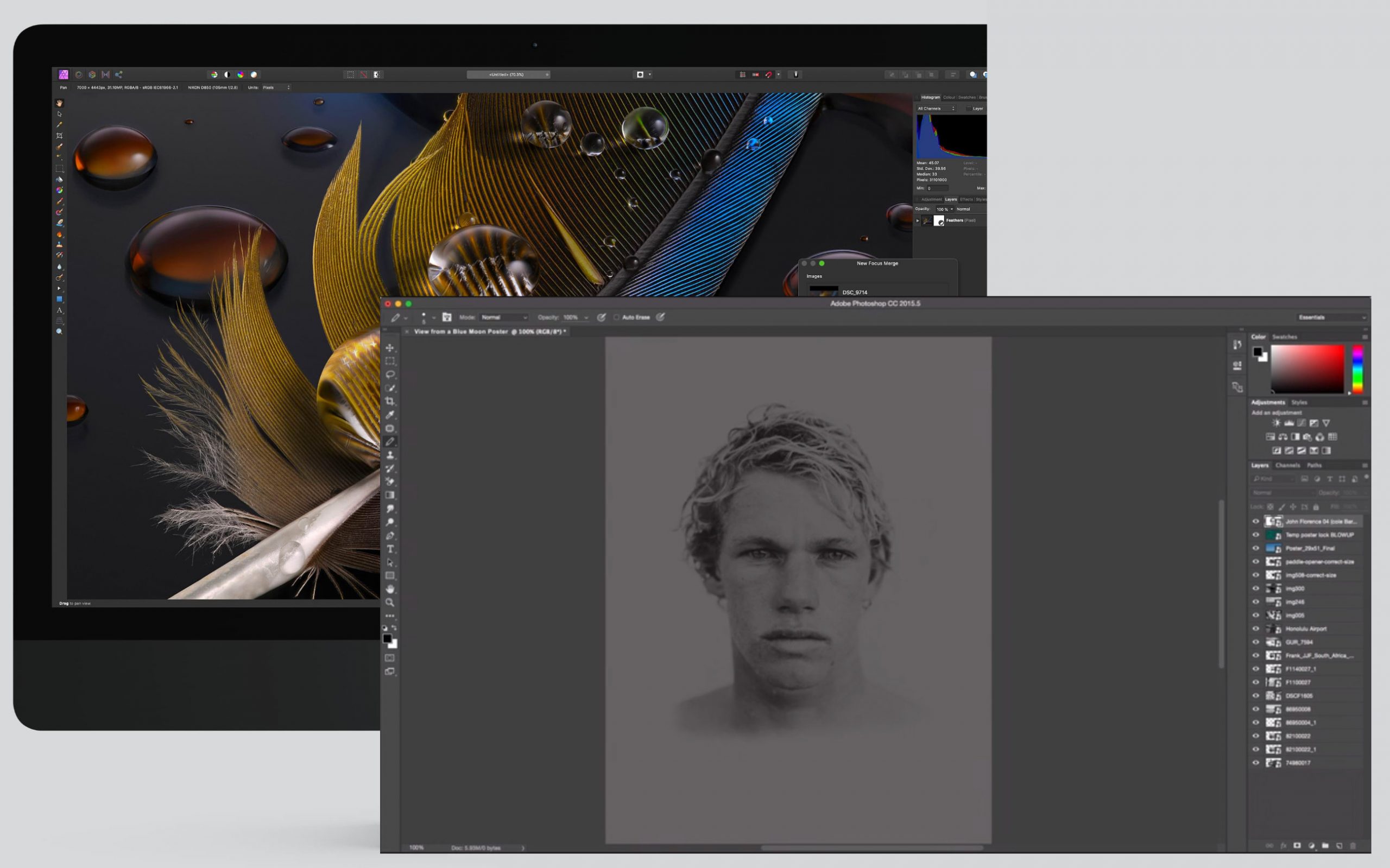This screenshot has width=1390, height=868.
Task: Click the delete layer trash icon
Action: pos(1353,846)
